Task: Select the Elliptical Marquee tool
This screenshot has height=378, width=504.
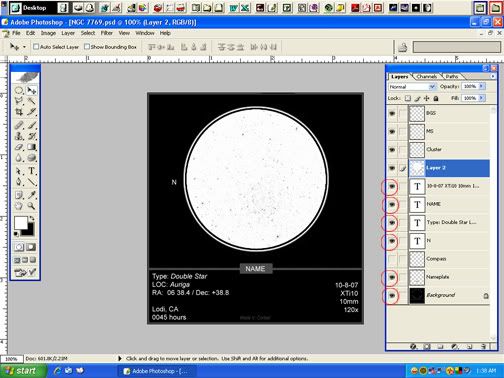Action: [x=19, y=90]
